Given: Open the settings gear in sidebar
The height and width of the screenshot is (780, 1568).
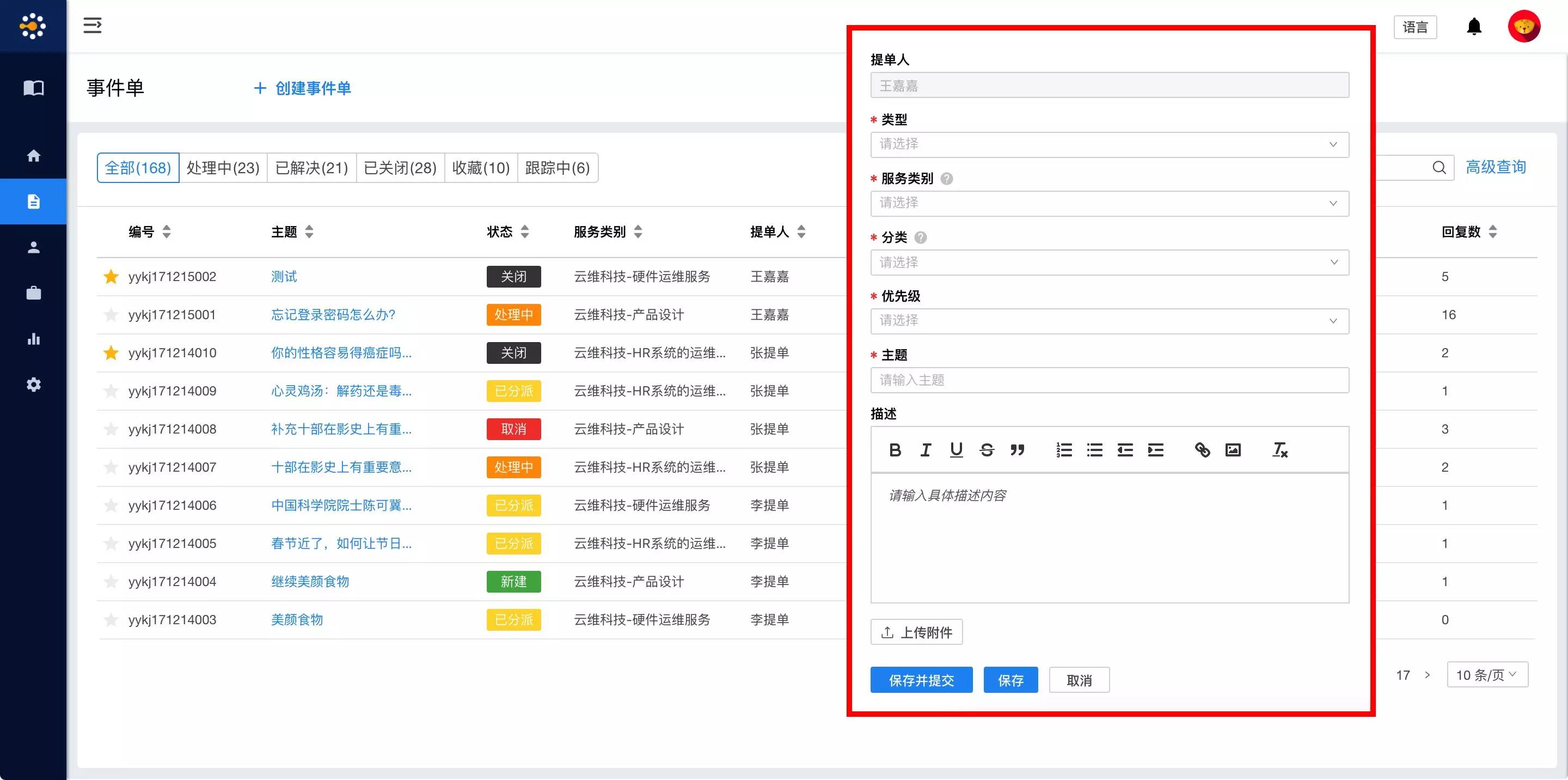Looking at the screenshot, I should click(x=33, y=385).
